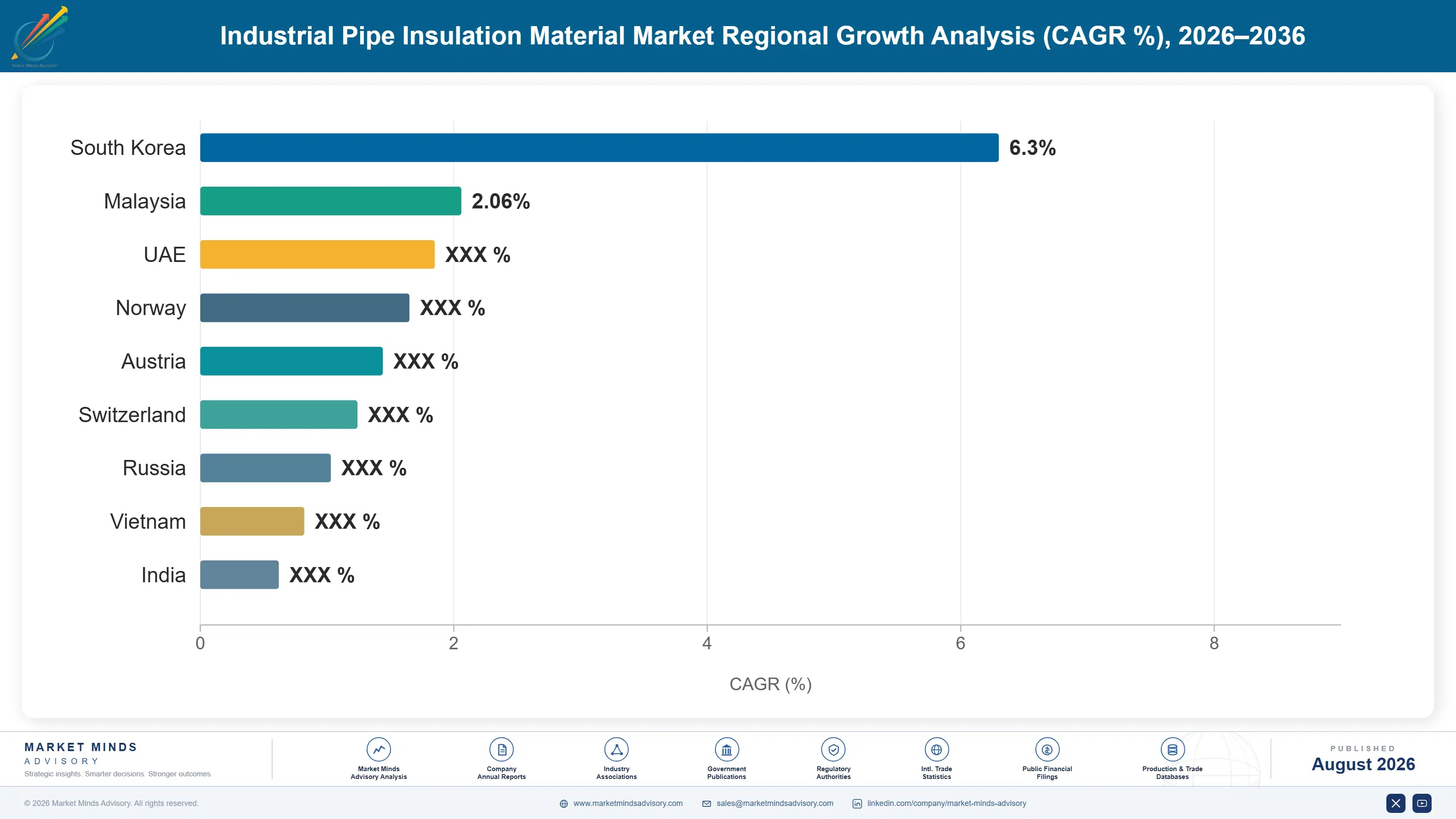This screenshot has height=819, width=1456.
Task: Click the CAGR (%) axis title
Action: click(x=770, y=684)
